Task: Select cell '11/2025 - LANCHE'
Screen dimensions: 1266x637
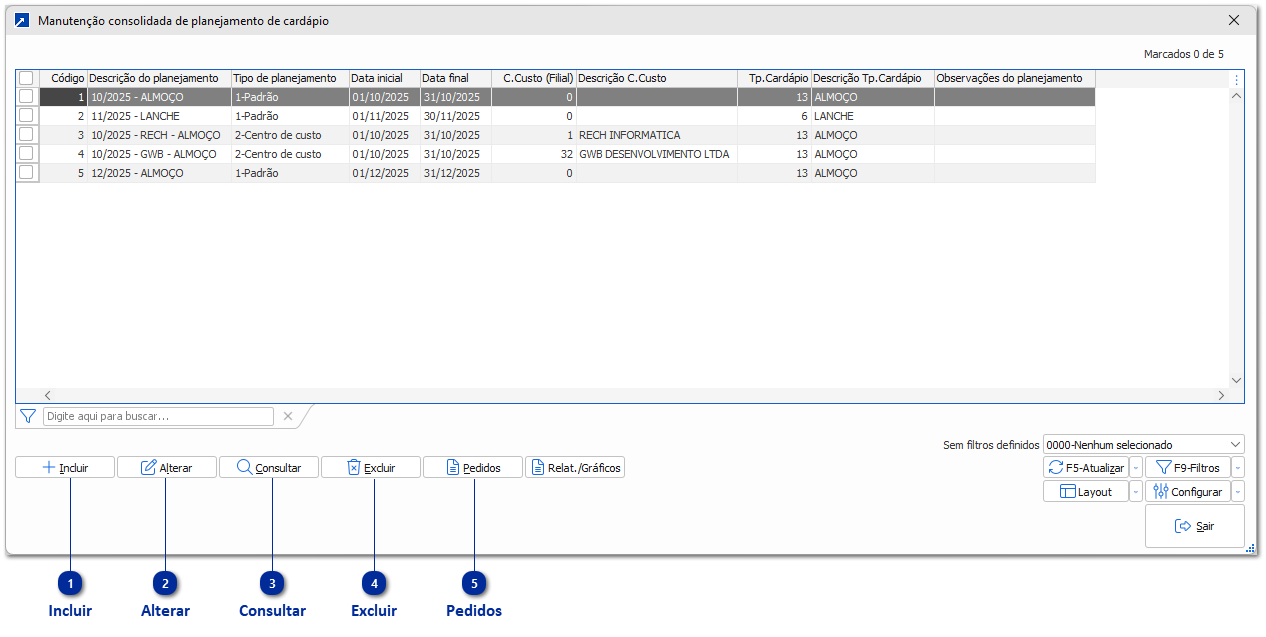Action: click(159, 116)
